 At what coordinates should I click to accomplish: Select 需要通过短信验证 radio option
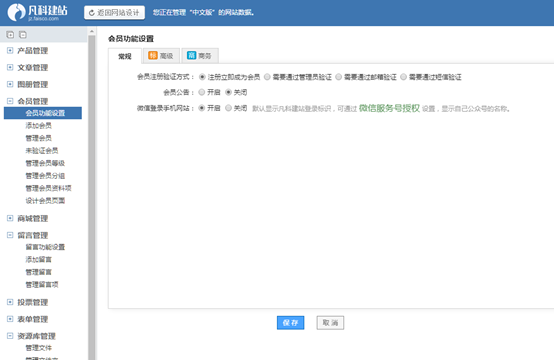(403, 77)
